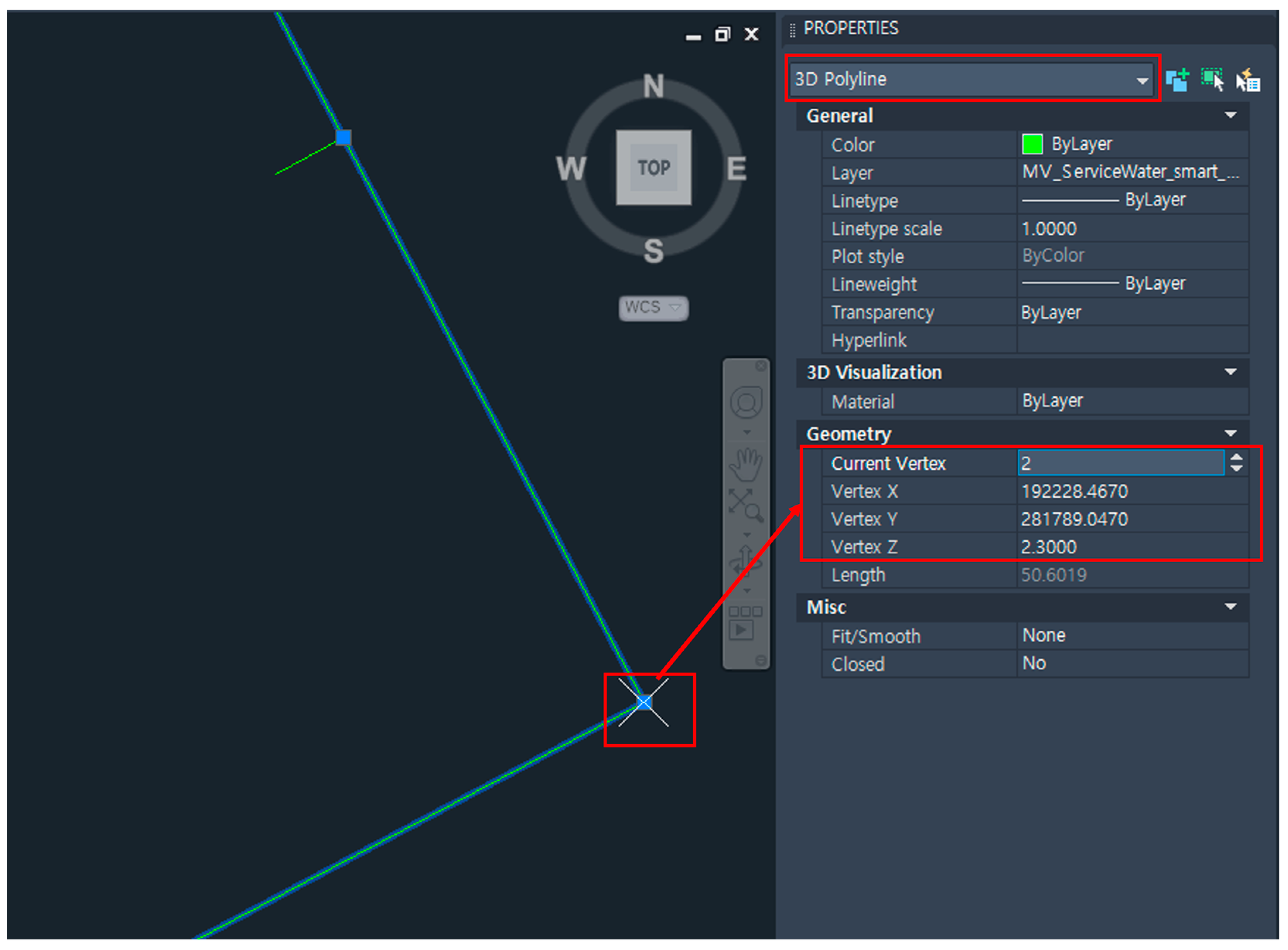
Task: Click the Layer property value field
Action: (x=1130, y=172)
